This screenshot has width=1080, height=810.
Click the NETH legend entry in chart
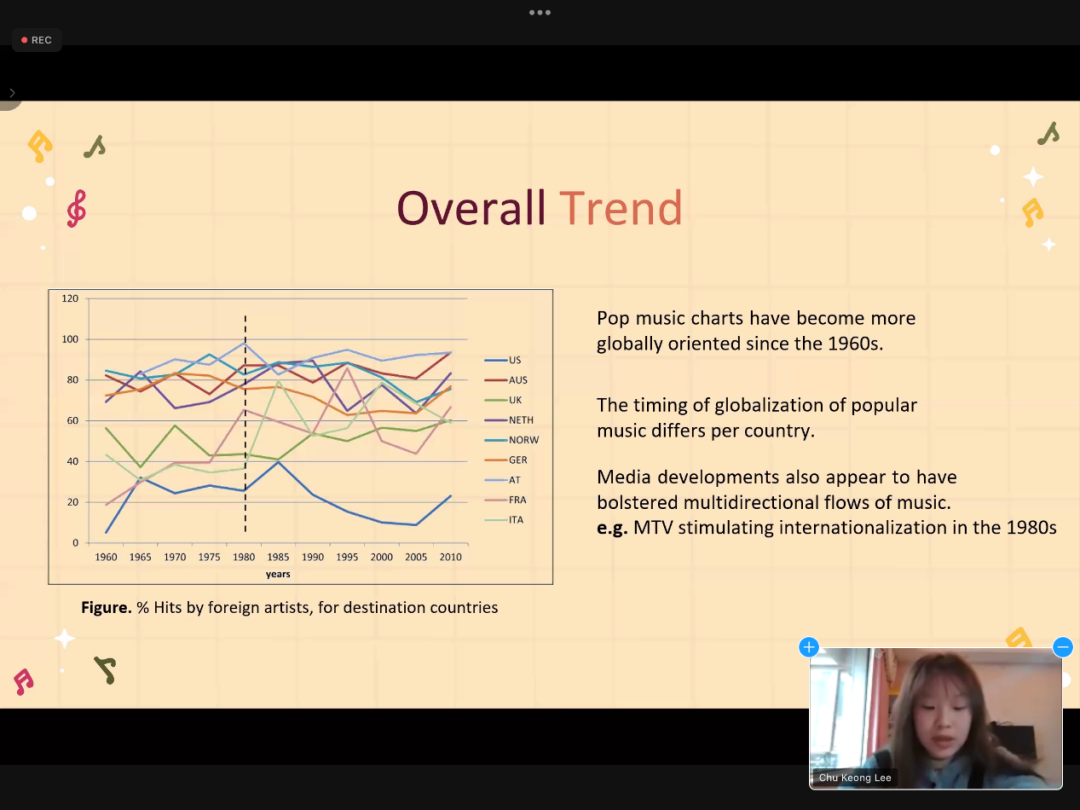[510, 420]
